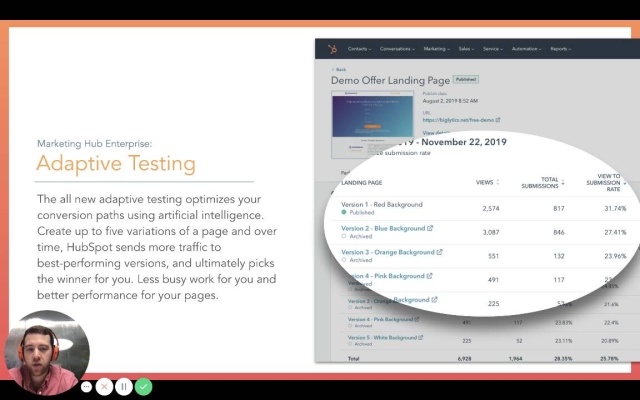Viewport: 640px width, 400px height.
Task: Click the Adaptive Testing slide heading
Action: 116,163
